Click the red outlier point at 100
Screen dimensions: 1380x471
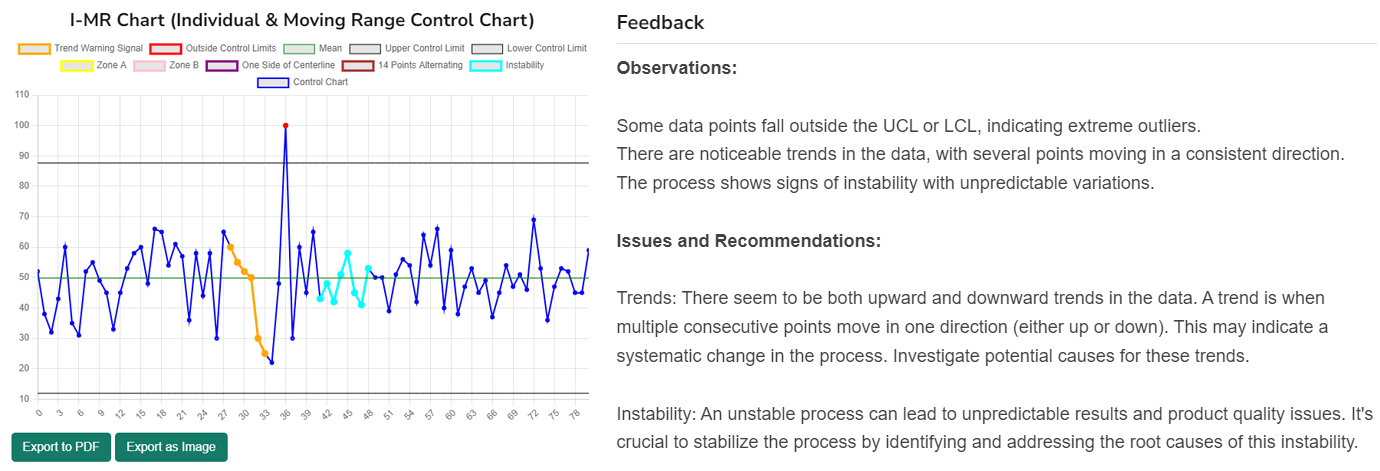click(x=286, y=126)
